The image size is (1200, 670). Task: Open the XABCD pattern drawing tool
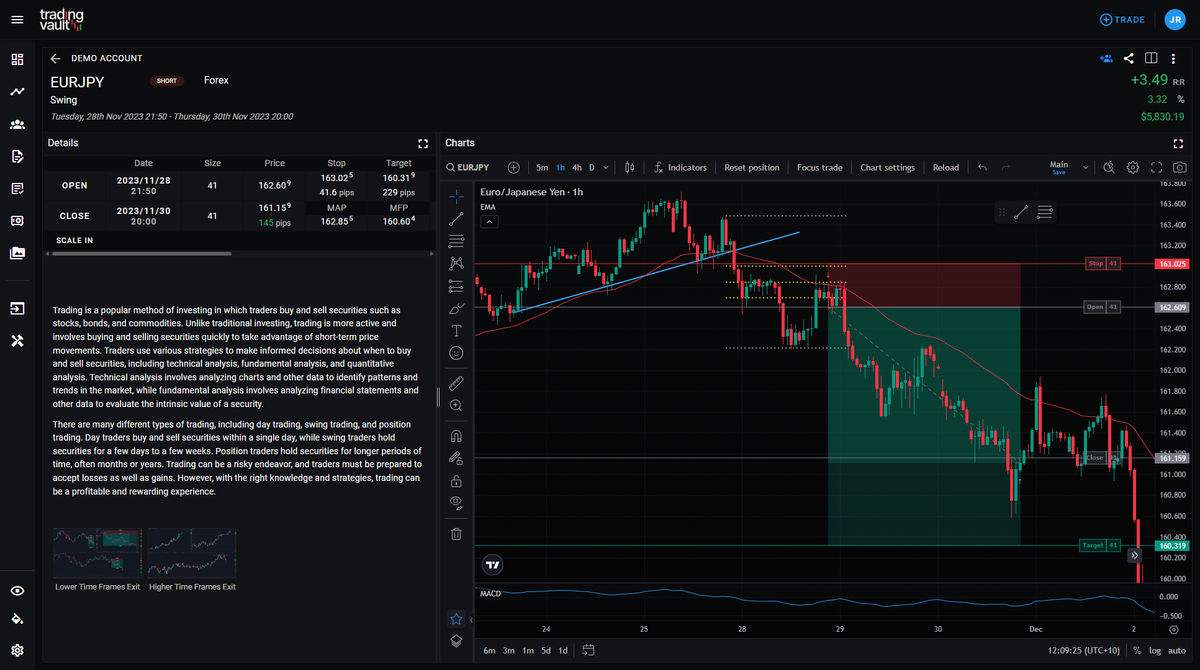tap(456, 263)
